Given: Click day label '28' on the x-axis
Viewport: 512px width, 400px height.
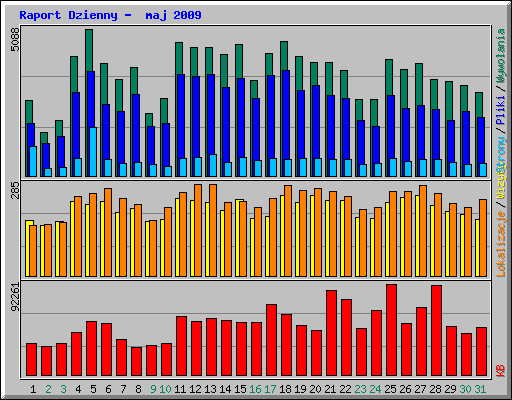Looking at the screenshot, I should coord(435,389).
